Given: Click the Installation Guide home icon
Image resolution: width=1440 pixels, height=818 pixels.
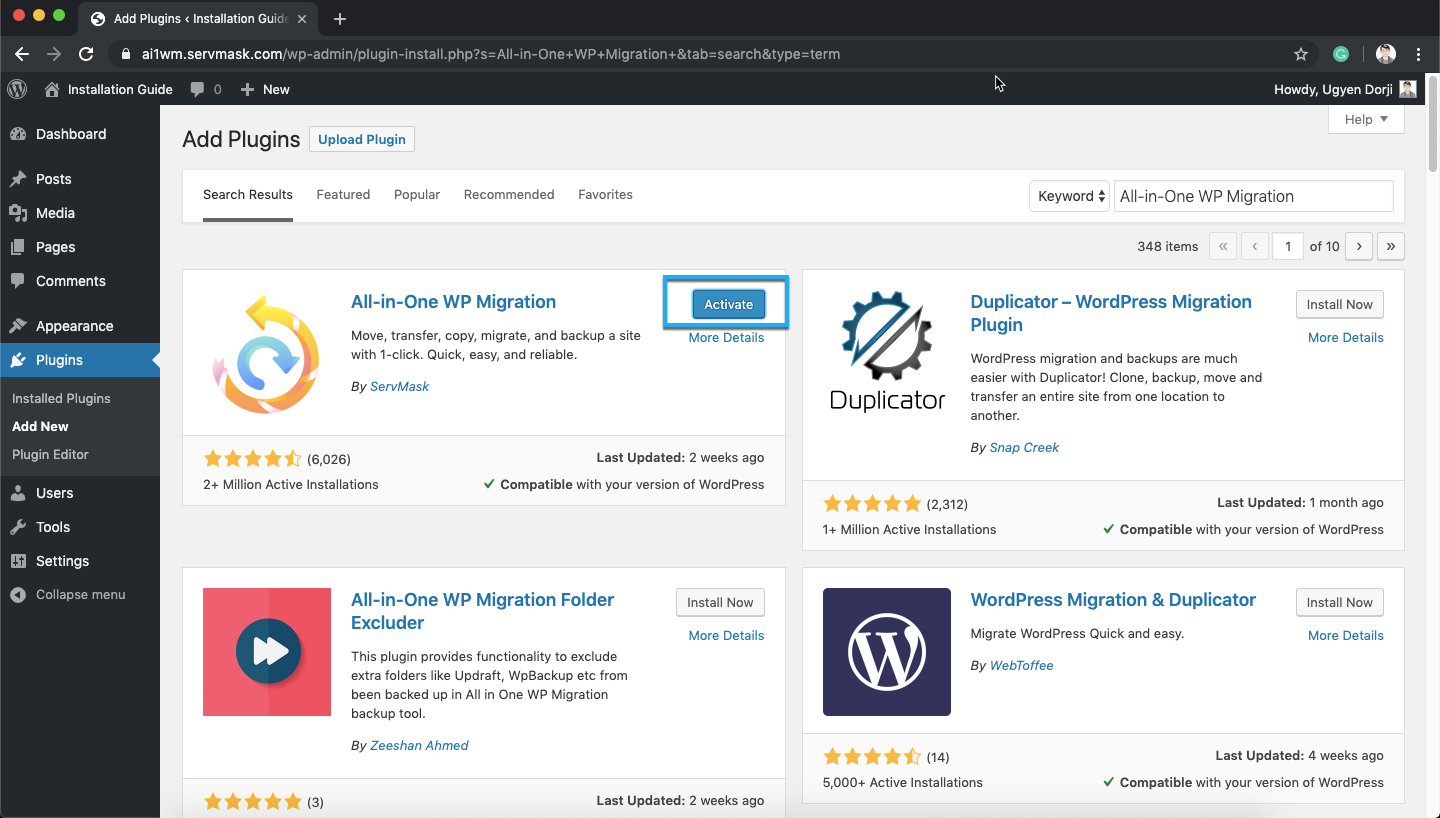Looking at the screenshot, I should 52,89.
